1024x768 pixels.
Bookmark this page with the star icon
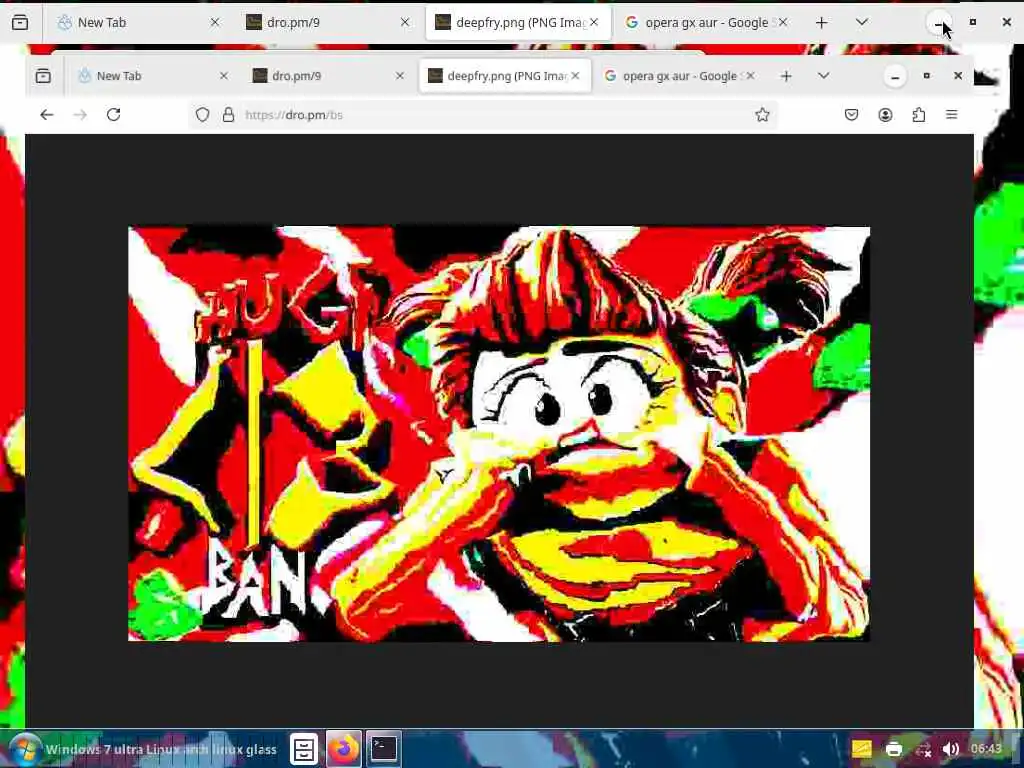762,115
